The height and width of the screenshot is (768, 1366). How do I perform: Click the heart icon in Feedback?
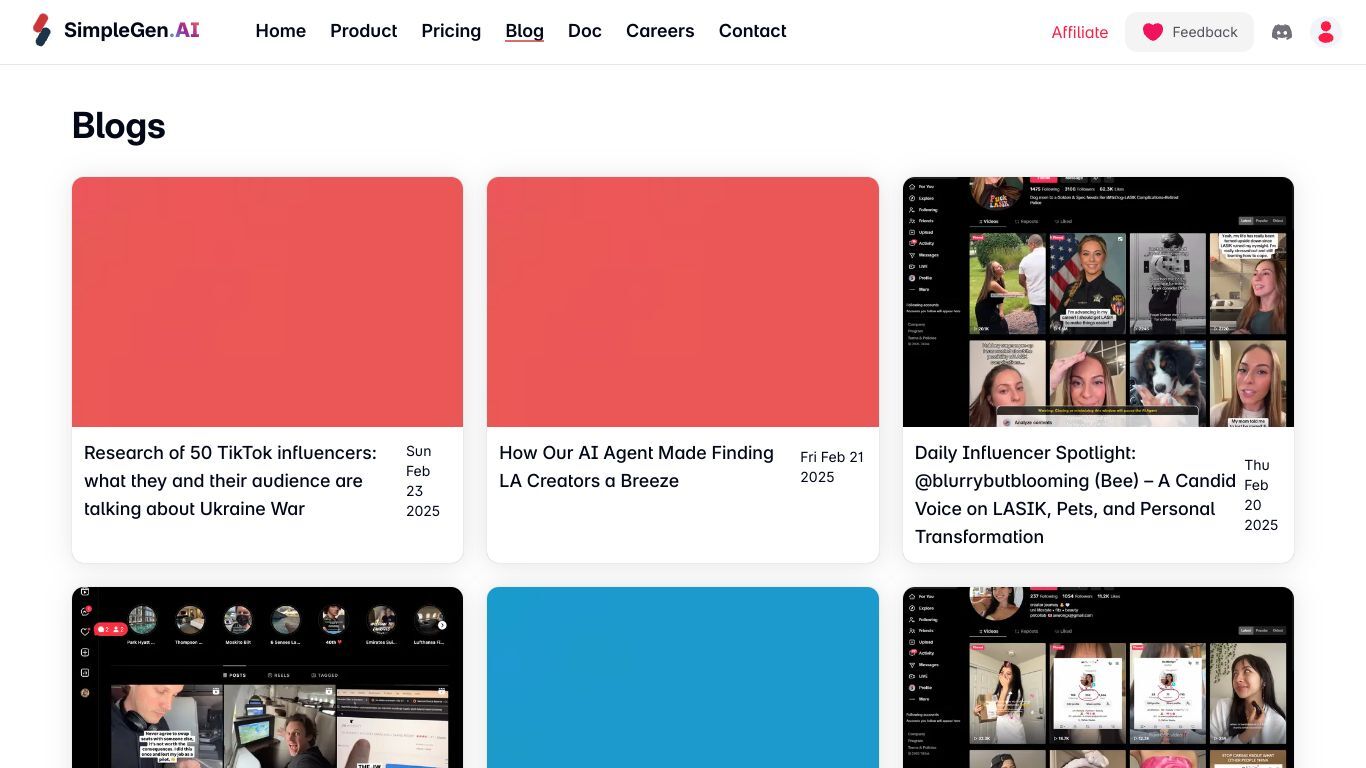pos(1153,32)
